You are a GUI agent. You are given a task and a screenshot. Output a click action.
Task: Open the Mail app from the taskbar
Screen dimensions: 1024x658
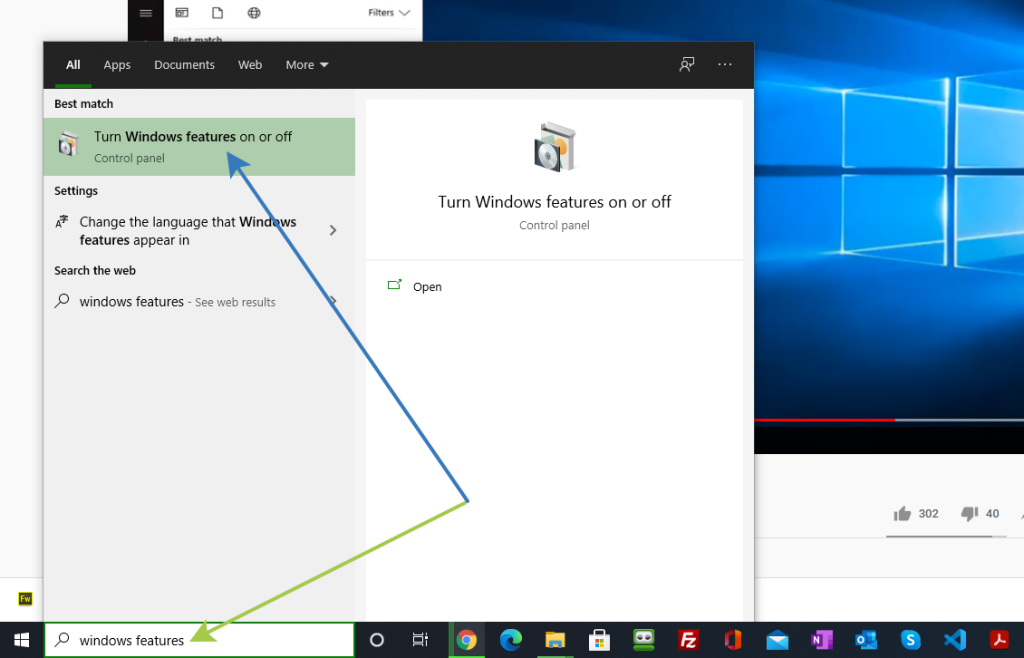777,640
